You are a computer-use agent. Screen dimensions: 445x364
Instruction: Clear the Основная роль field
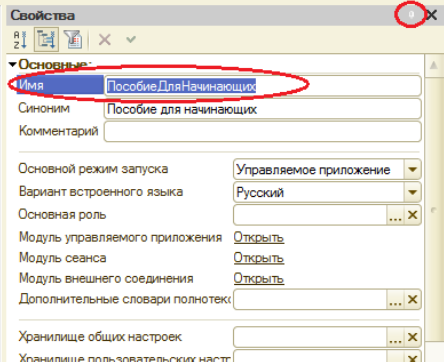[412, 215]
